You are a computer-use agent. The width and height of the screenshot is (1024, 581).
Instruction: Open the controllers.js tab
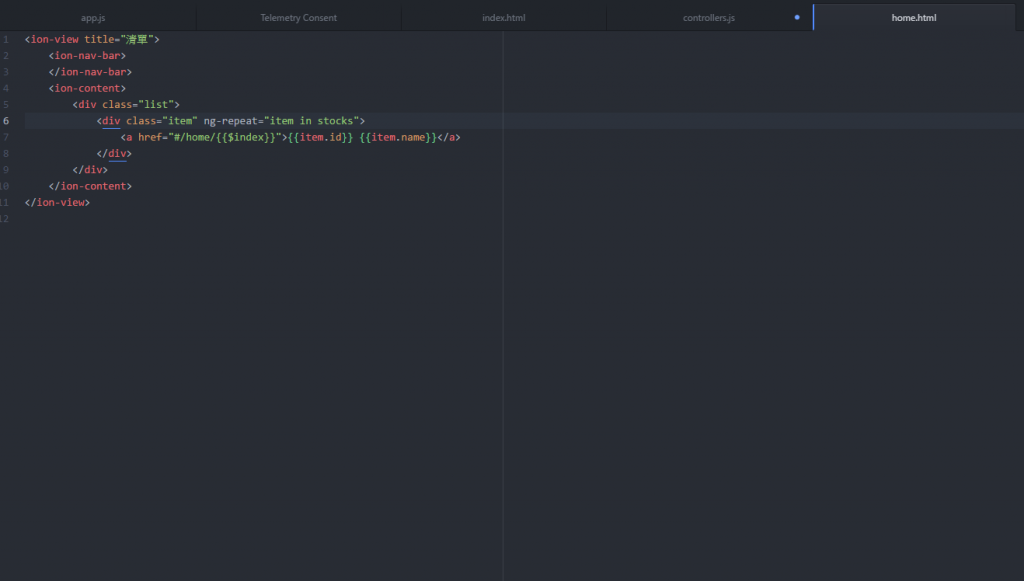tap(709, 18)
